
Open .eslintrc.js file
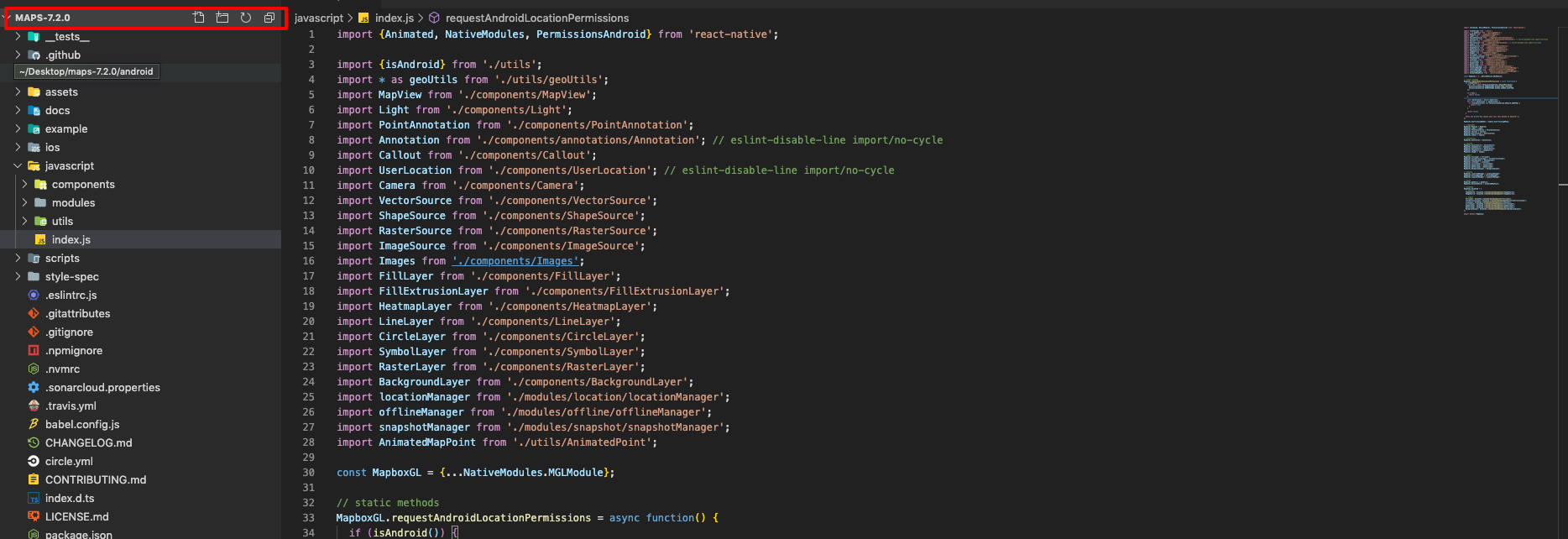(71, 296)
